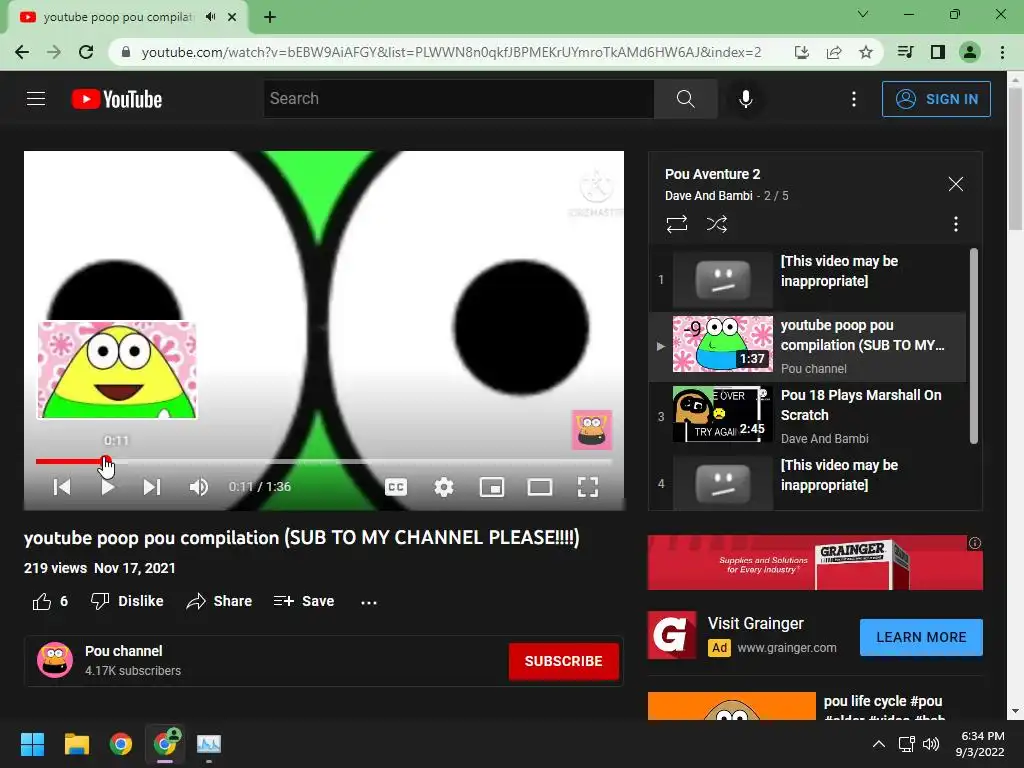Open tab search chevron
The image size is (1024, 768).
[x=862, y=14]
